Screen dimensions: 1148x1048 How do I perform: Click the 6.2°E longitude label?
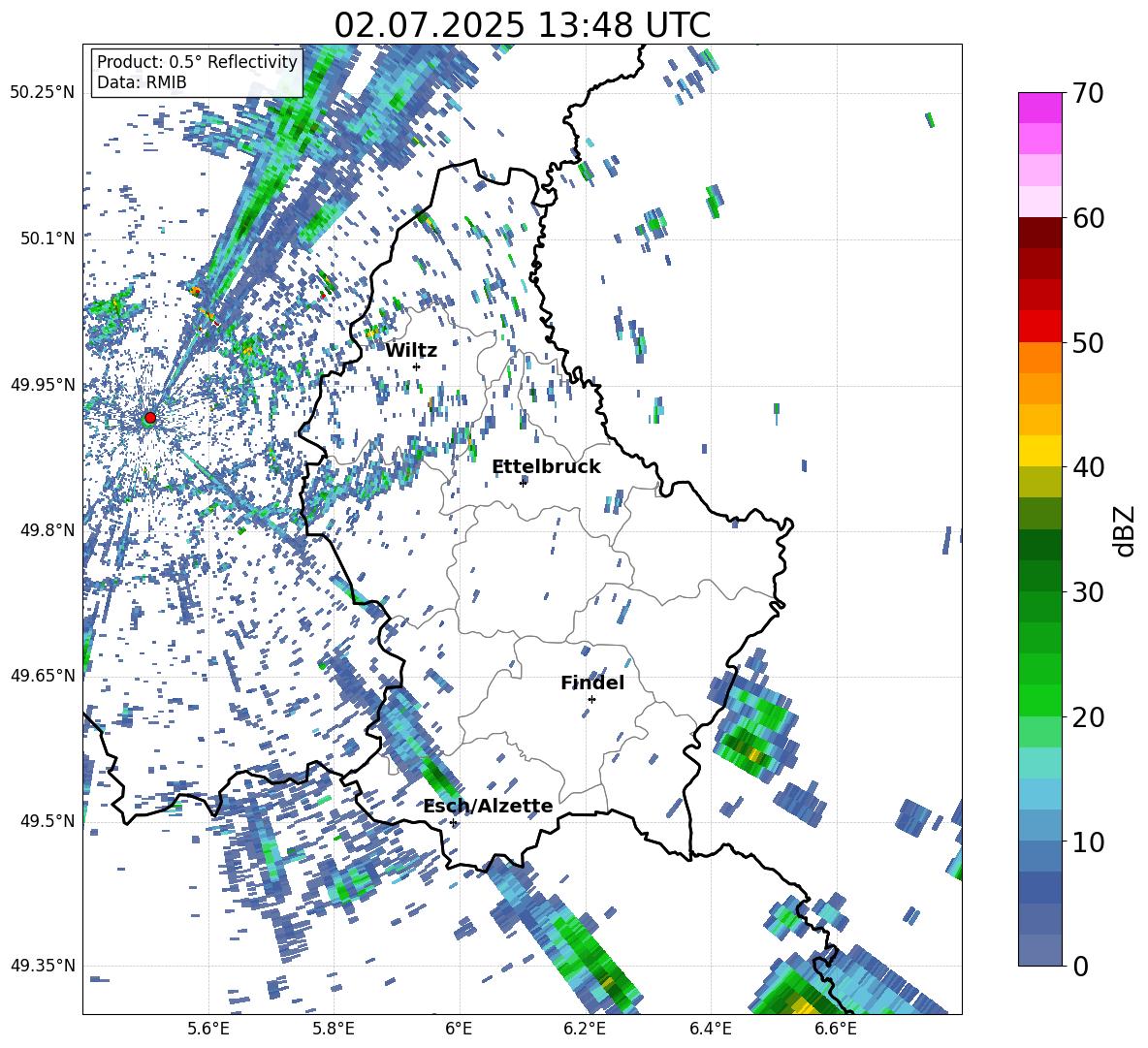tap(585, 1030)
